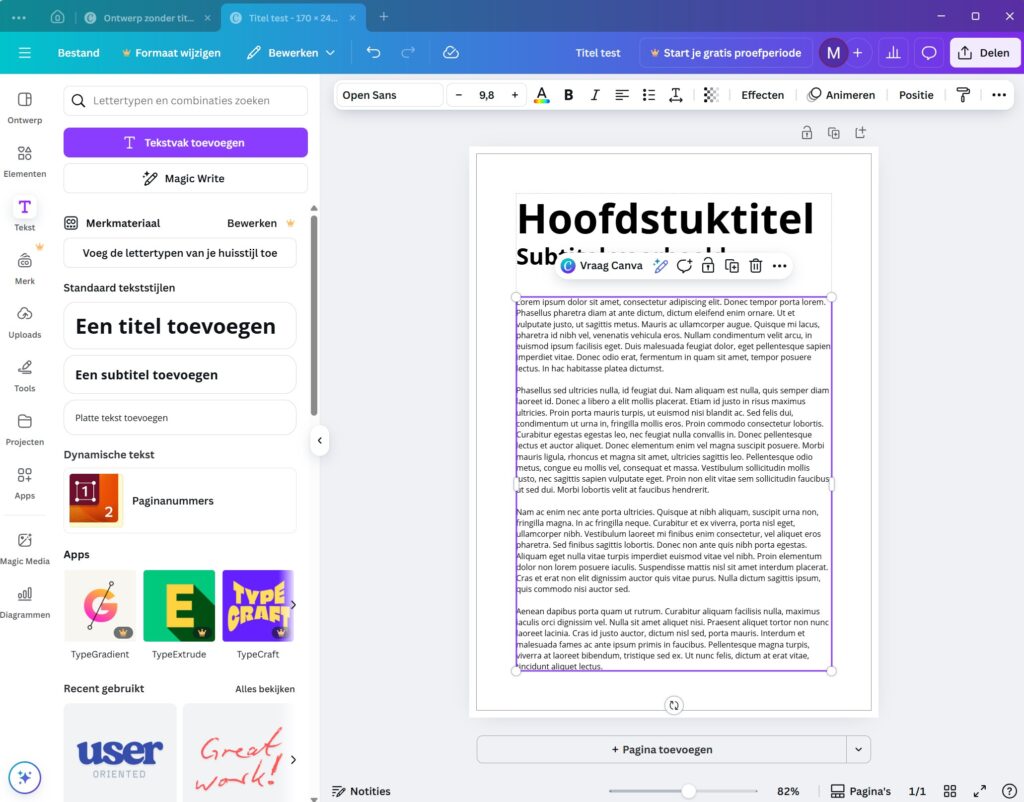Expand options next to Pagina toevoegen
Viewport: 1024px width, 802px height.
pyautogui.click(x=857, y=749)
